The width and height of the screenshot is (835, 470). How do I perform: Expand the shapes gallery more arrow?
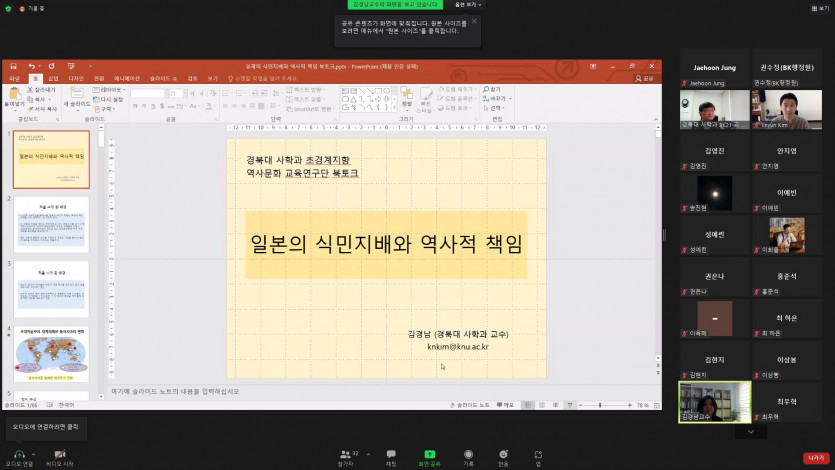pos(395,108)
